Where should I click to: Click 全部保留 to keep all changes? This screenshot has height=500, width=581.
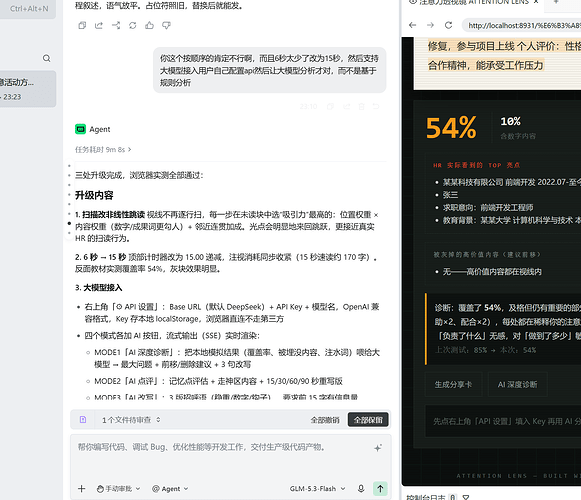368,420
